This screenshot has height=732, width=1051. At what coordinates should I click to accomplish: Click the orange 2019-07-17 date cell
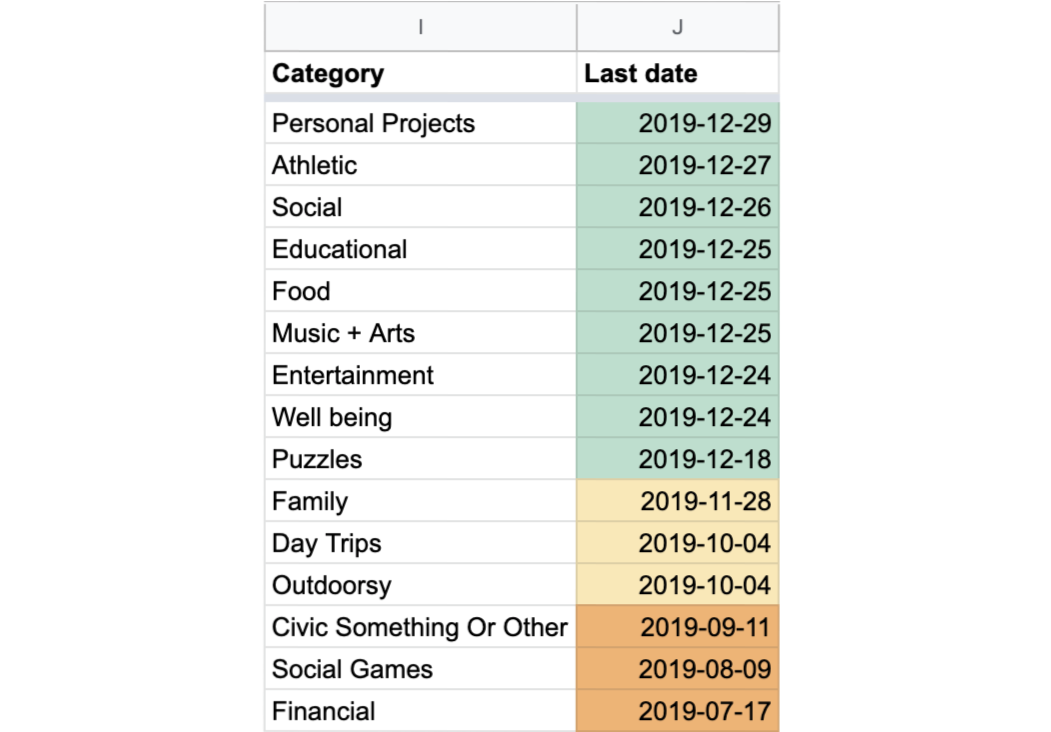(677, 711)
